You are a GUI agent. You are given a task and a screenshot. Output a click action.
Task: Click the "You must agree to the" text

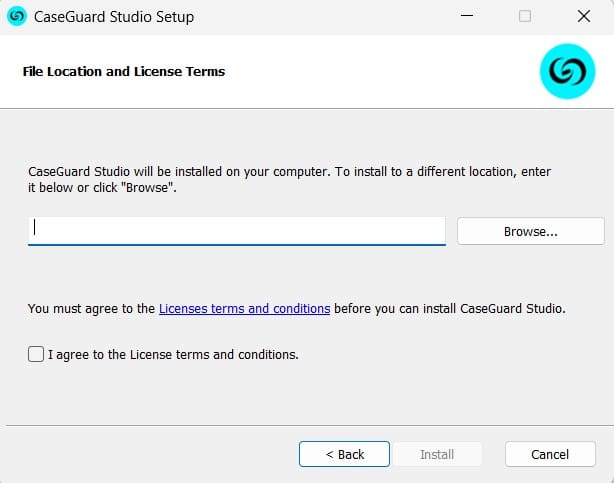pyautogui.click(x=91, y=309)
